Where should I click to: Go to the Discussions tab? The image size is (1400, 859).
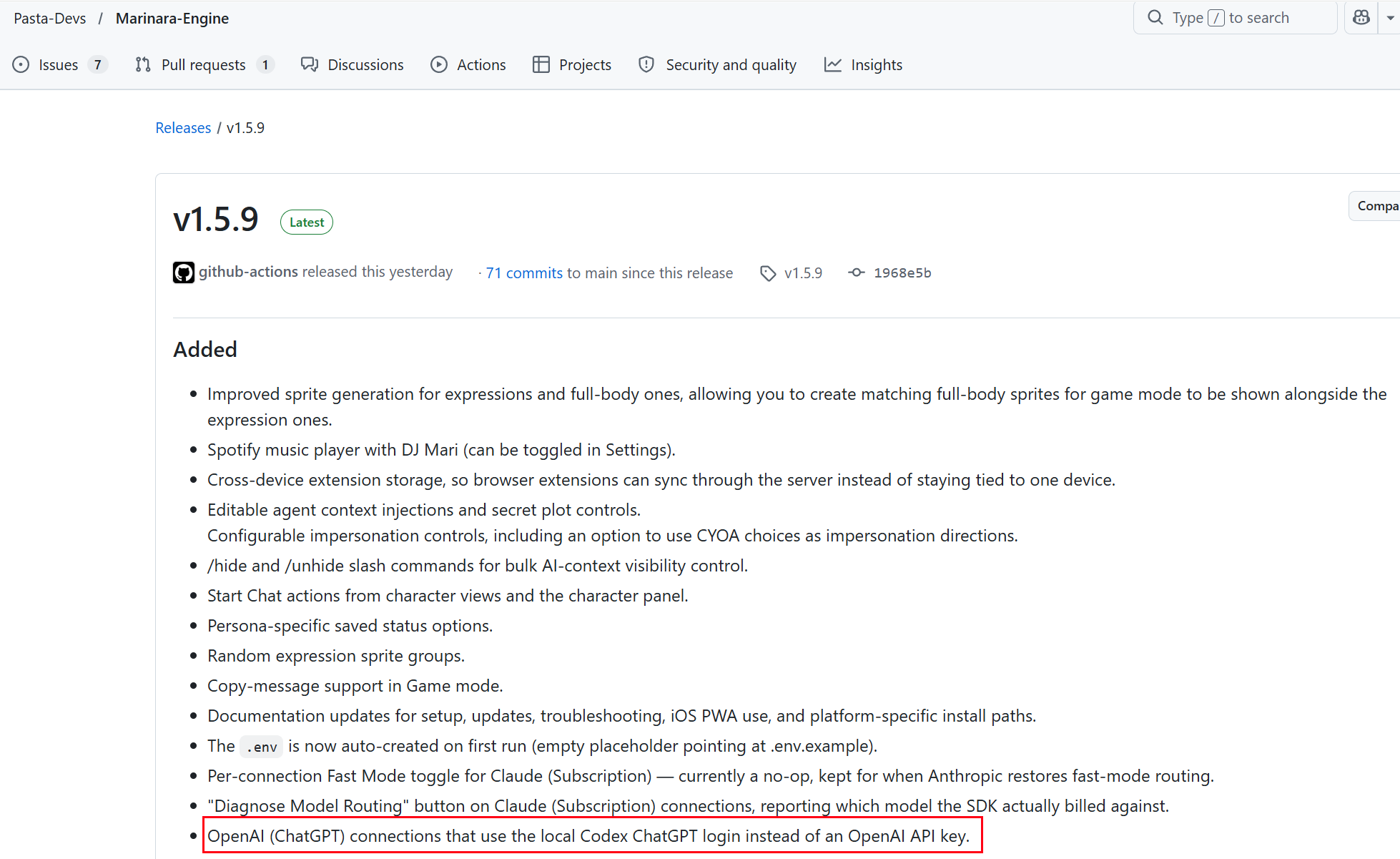352,65
